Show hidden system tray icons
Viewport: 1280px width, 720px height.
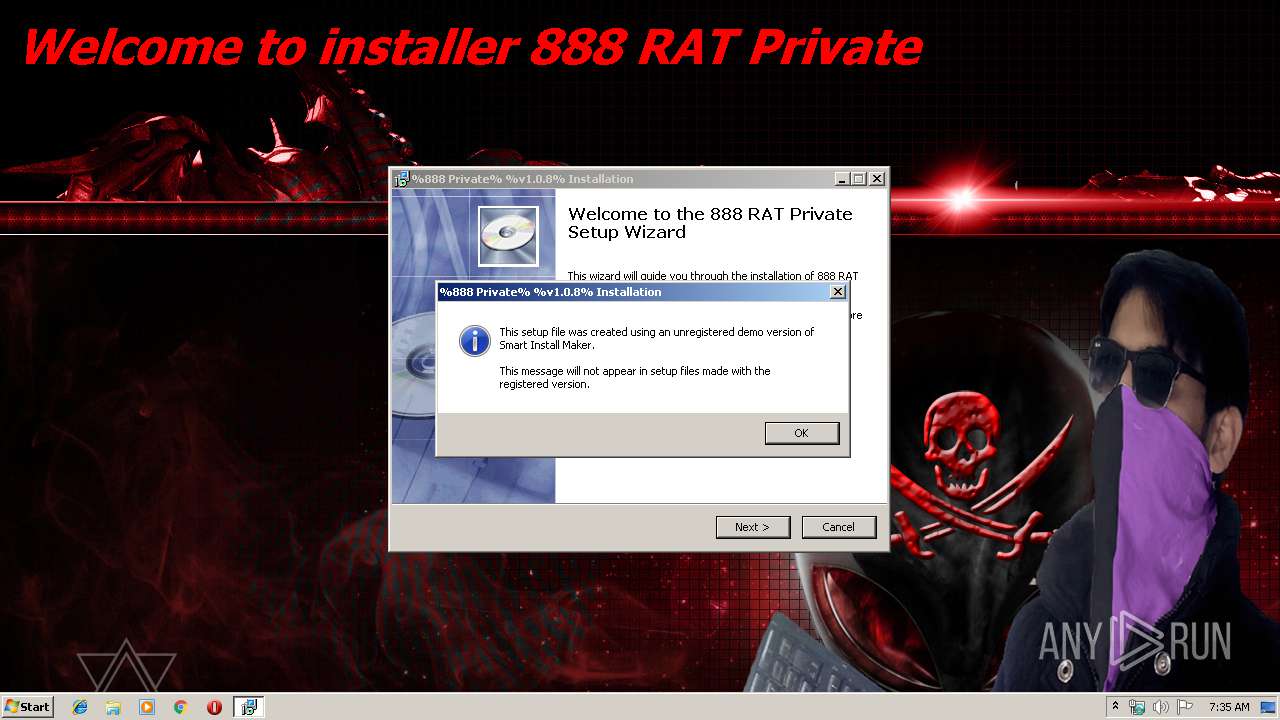[x=1115, y=706]
